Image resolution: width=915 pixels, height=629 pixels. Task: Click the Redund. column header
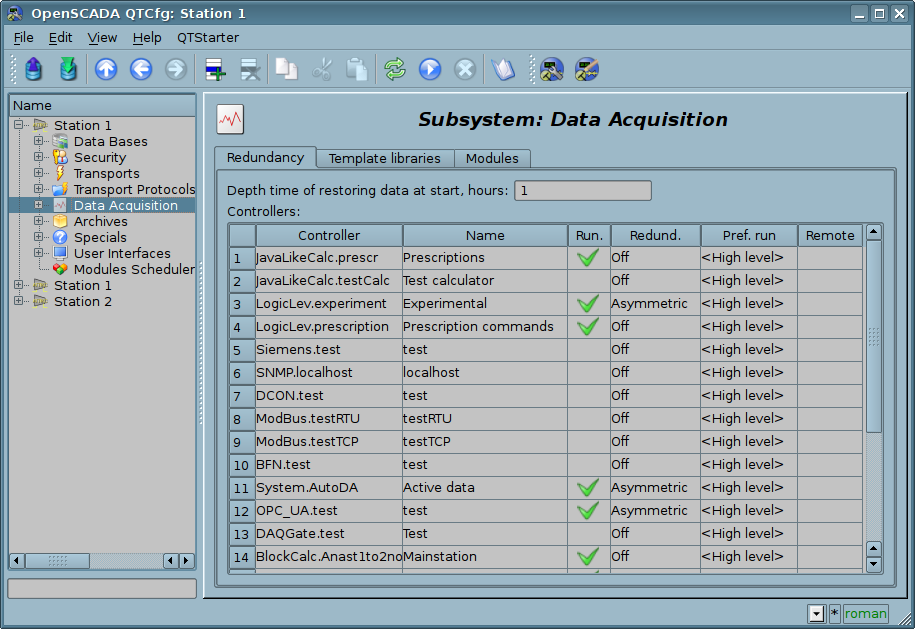[x=655, y=236]
